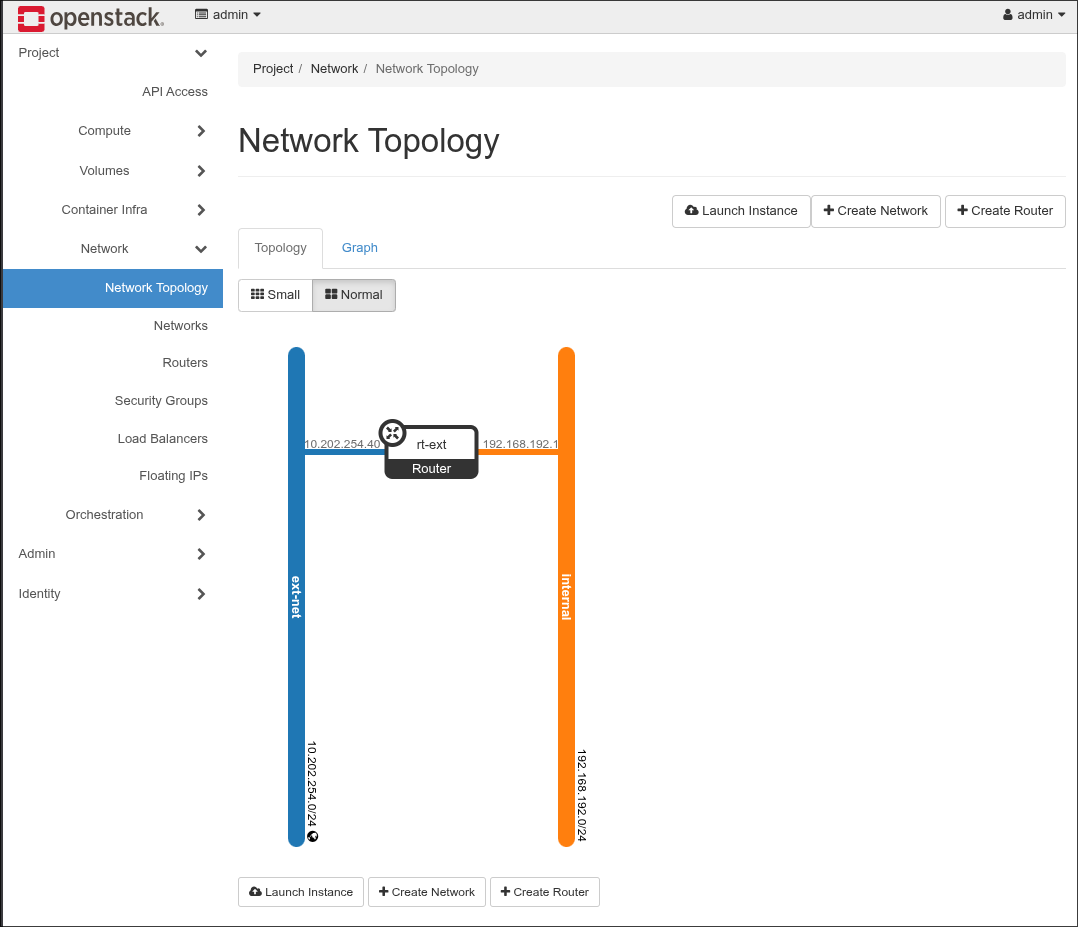Open the admin project dropdown
The height and width of the screenshot is (927, 1078).
point(228,15)
